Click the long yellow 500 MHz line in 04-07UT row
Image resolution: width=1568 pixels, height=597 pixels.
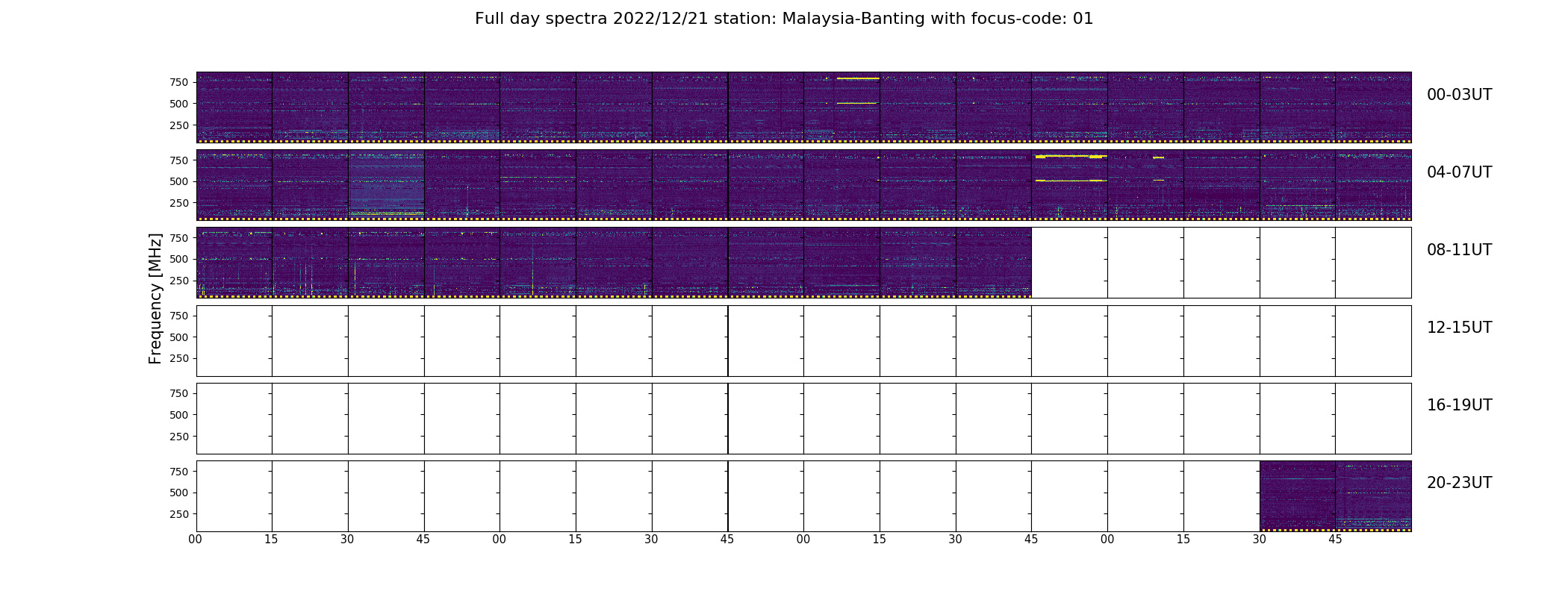click(1071, 181)
